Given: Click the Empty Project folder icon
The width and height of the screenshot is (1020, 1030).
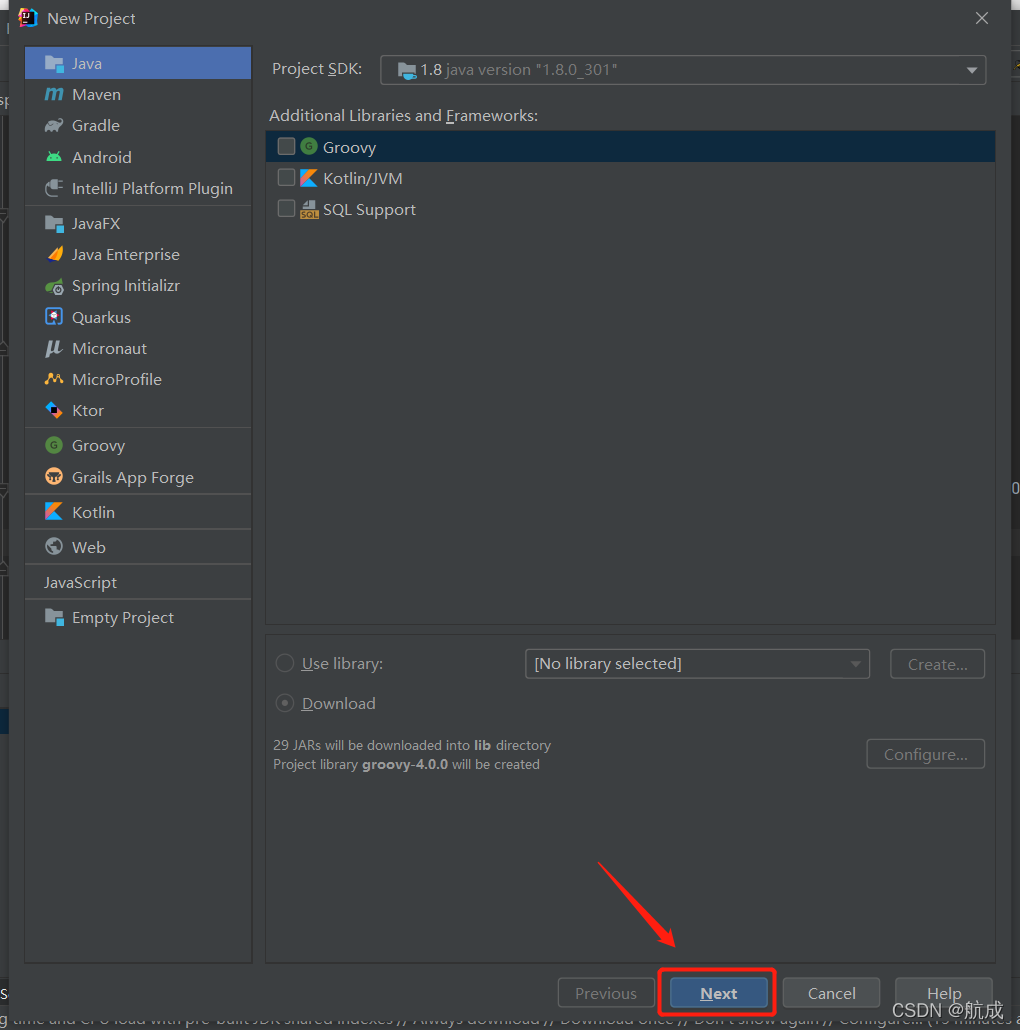Looking at the screenshot, I should [x=54, y=617].
